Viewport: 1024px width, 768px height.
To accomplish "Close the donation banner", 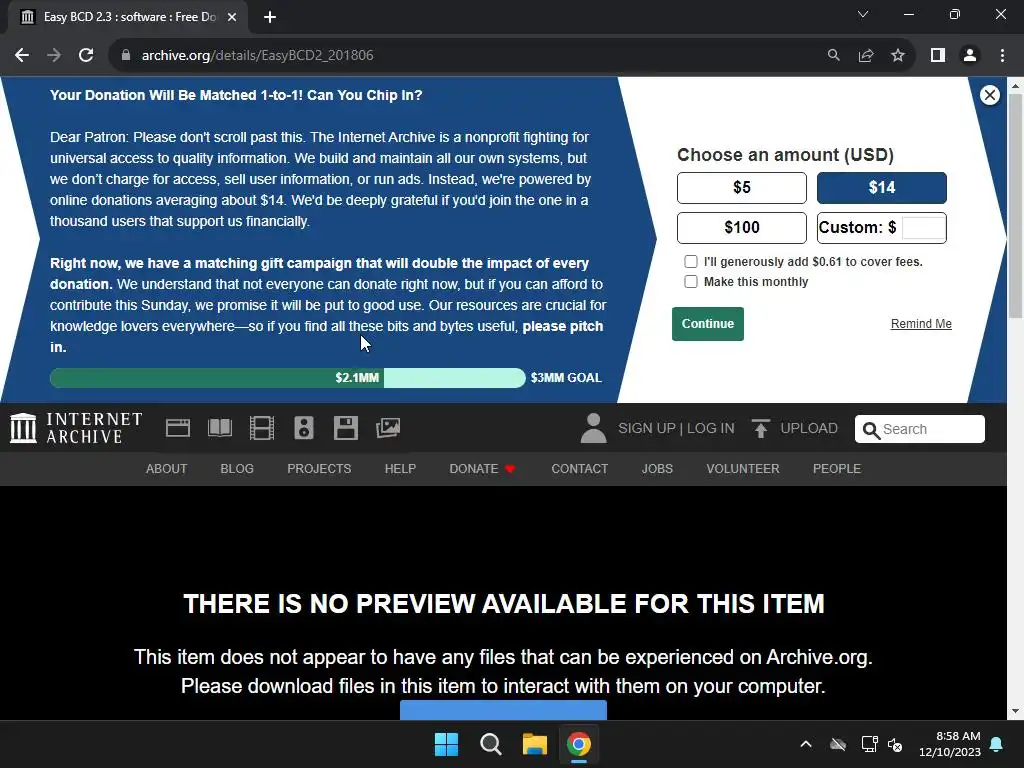I will [989, 95].
